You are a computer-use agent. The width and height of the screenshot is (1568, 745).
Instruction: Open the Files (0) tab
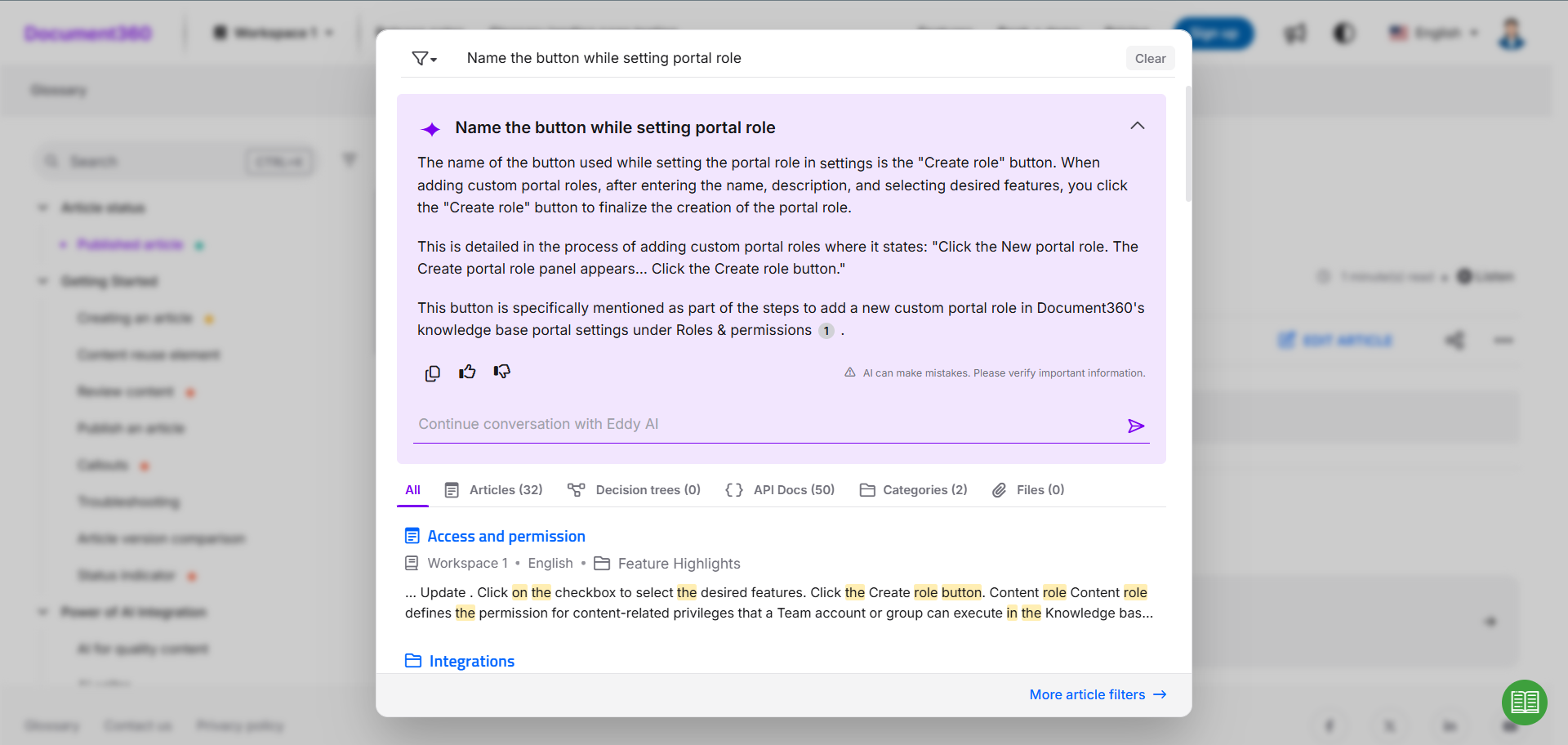[x=1028, y=490]
